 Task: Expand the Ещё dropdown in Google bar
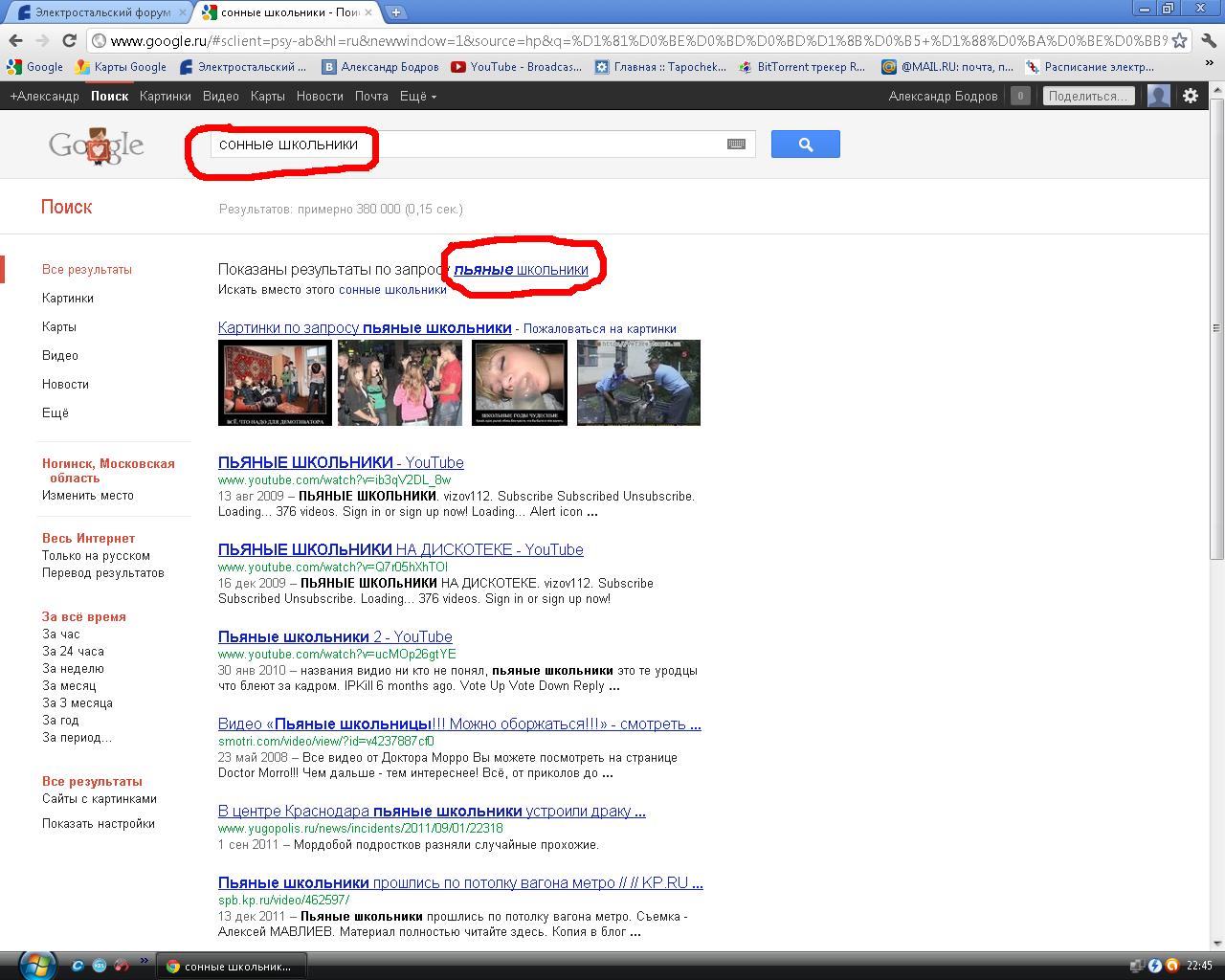tap(417, 96)
